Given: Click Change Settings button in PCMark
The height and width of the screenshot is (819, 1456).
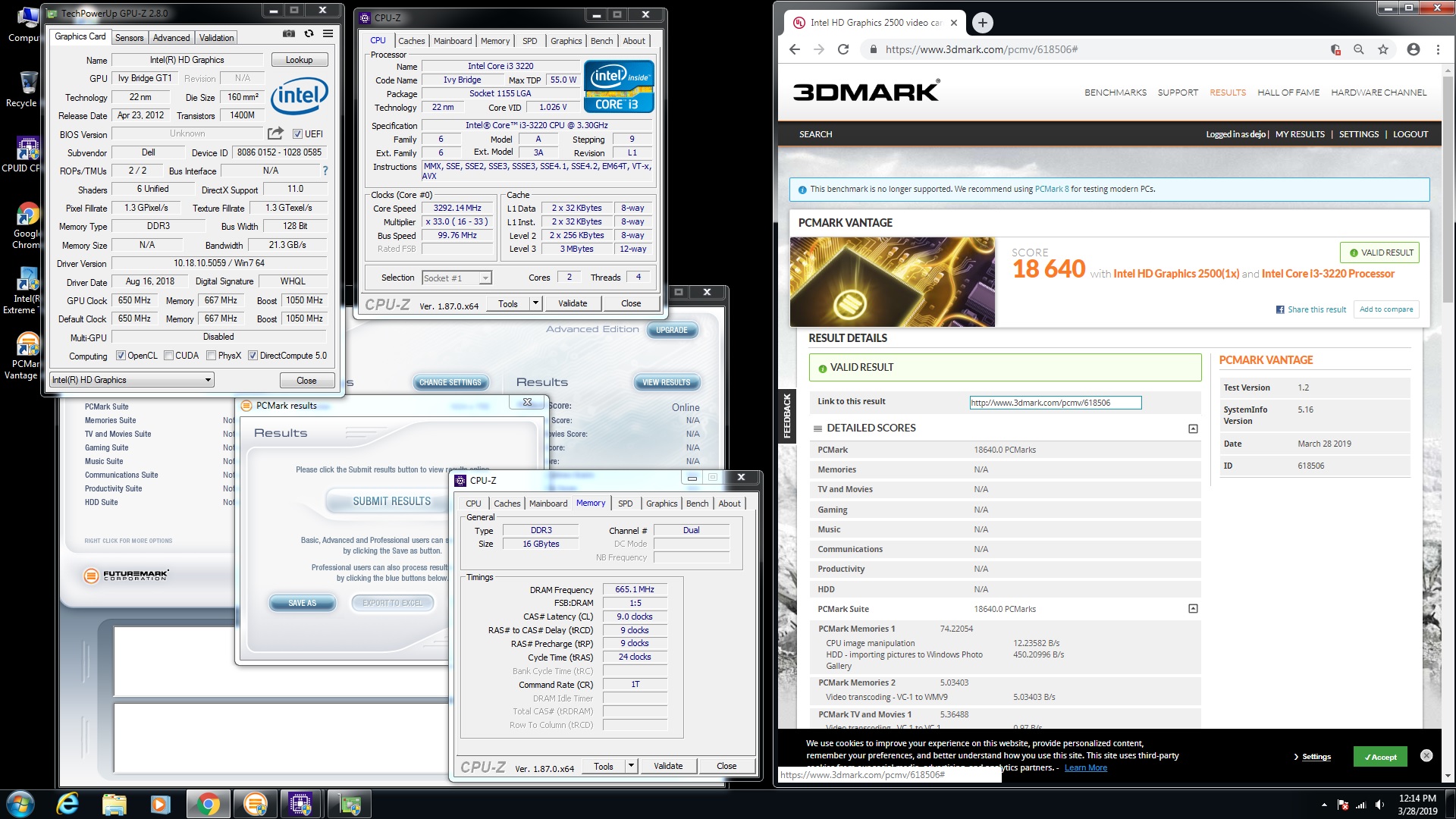Looking at the screenshot, I should click(450, 382).
